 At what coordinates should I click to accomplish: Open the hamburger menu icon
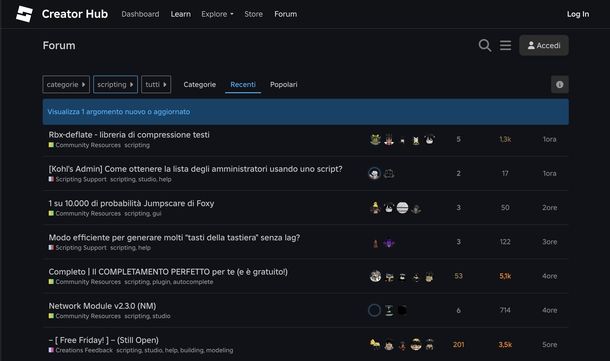pos(505,46)
